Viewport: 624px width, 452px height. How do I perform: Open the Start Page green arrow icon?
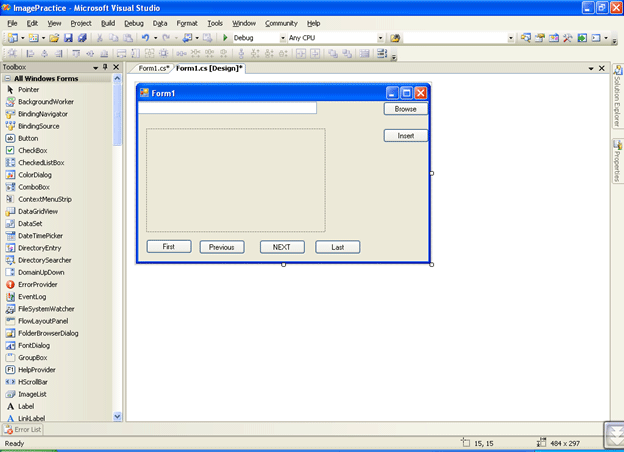click(582, 38)
